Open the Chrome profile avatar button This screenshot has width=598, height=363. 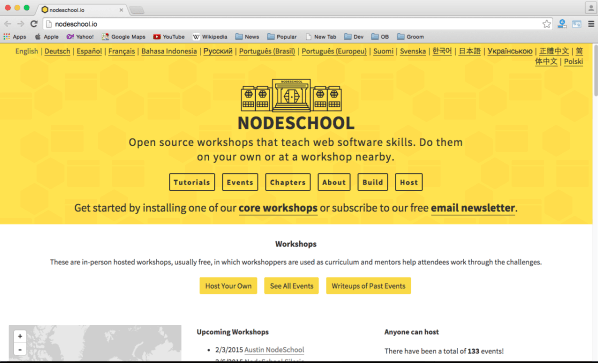[x=590, y=7]
